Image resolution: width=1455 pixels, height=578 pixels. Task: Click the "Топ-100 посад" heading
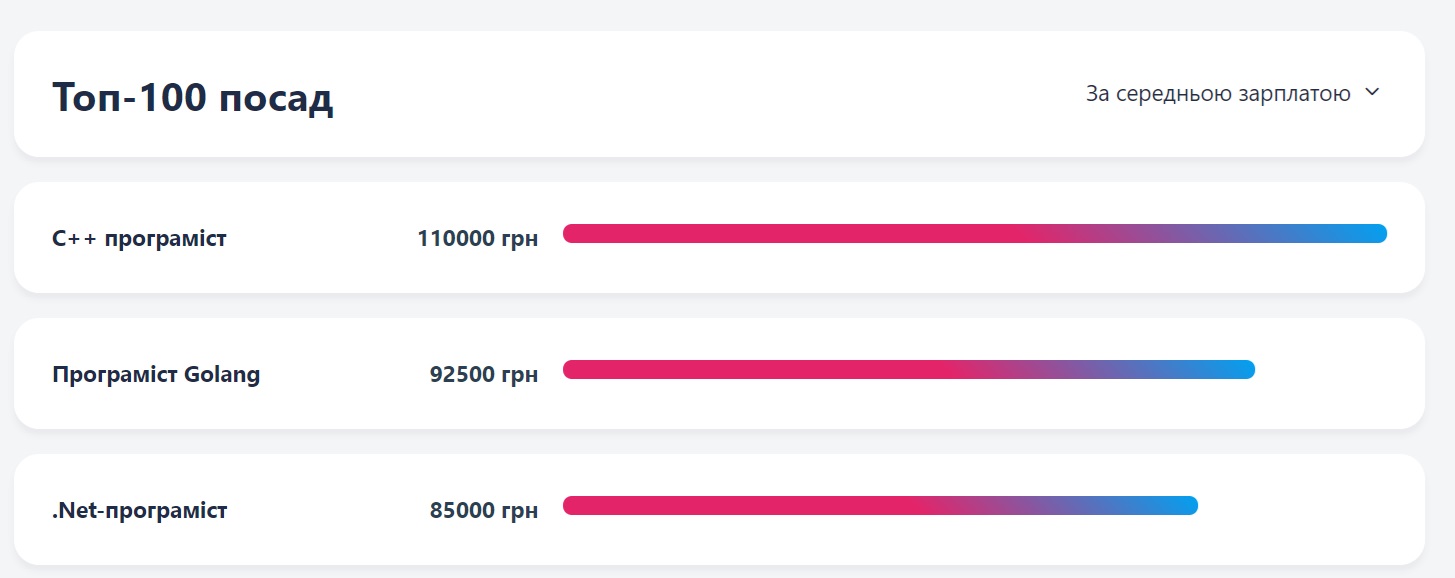point(192,98)
